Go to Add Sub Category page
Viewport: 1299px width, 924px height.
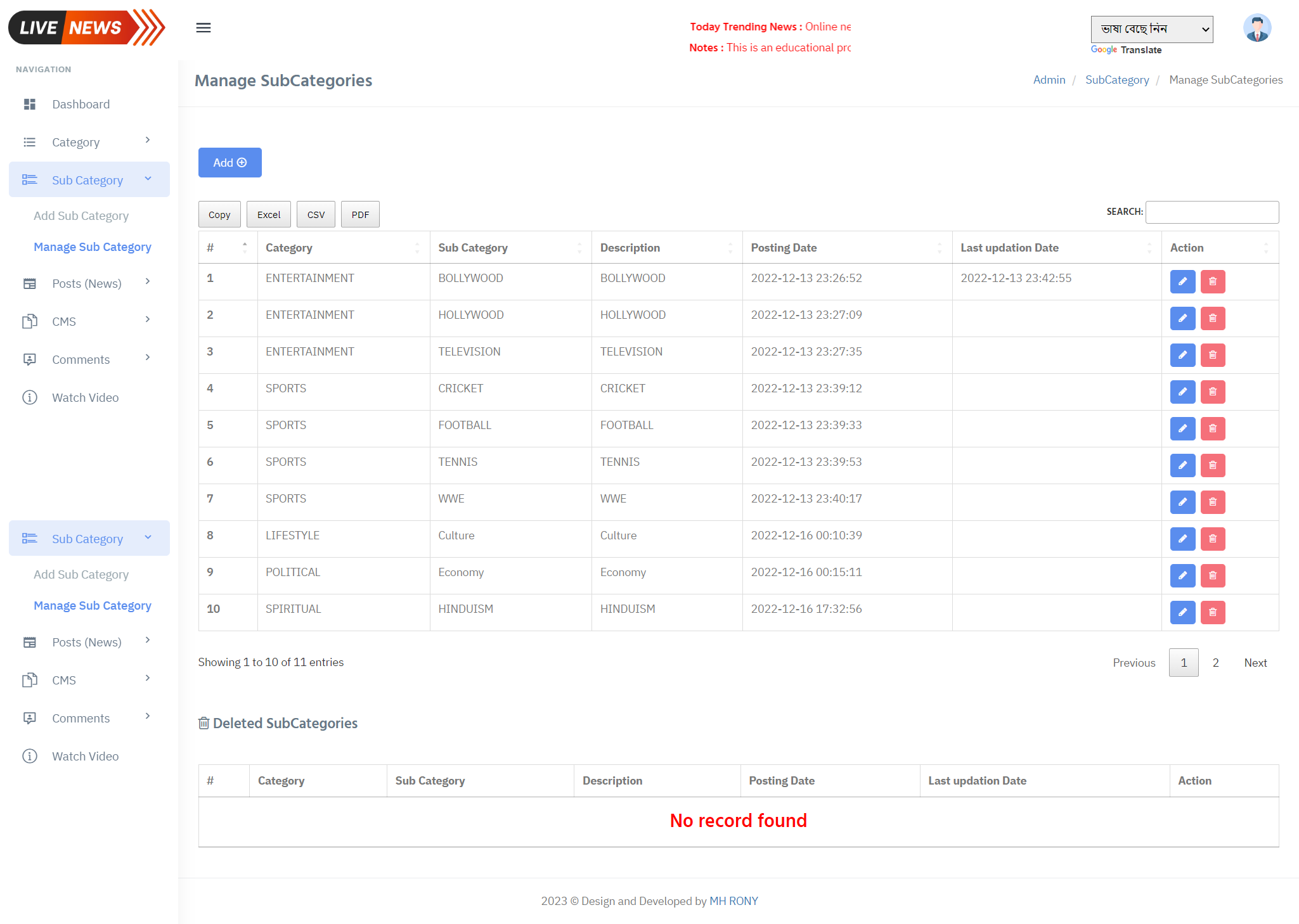81,215
